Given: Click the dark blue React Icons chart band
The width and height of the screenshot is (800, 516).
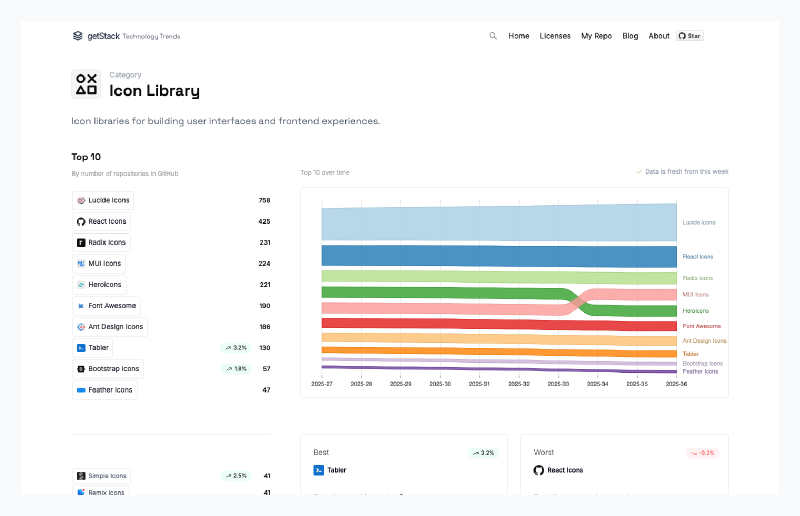Looking at the screenshot, I should point(498,255).
